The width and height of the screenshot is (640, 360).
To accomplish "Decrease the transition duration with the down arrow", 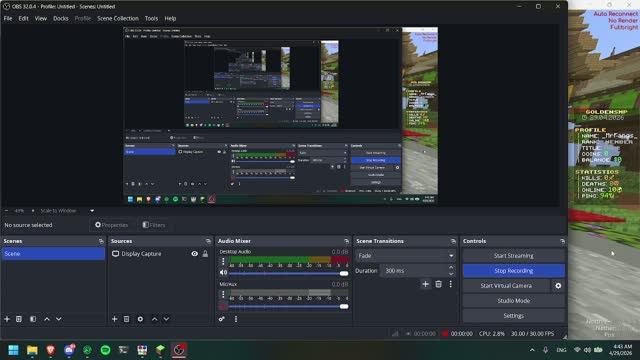I will [x=451, y=274].
